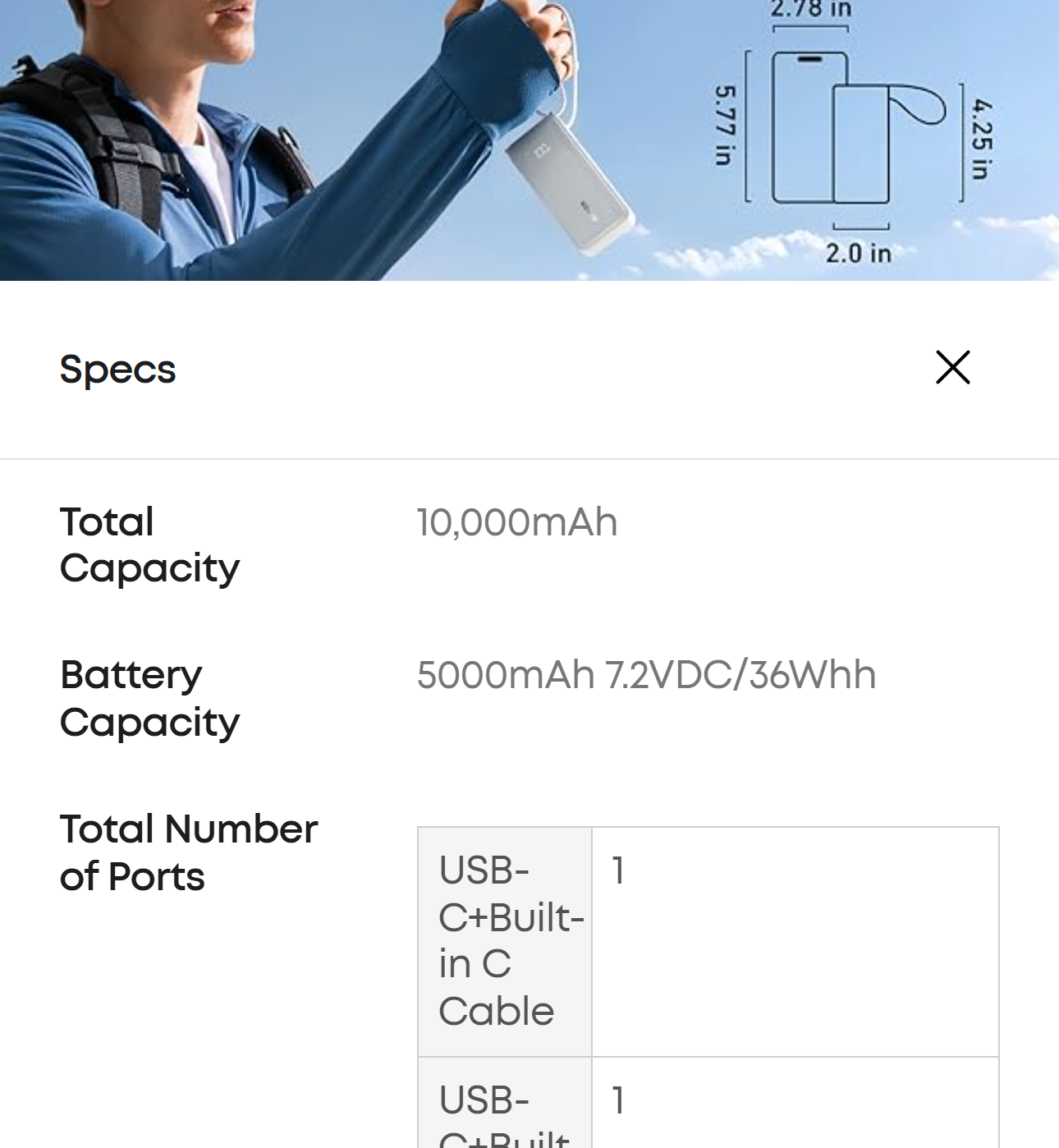Close the Specs panel with X
1059x1148 pixels.
(952, 367)
